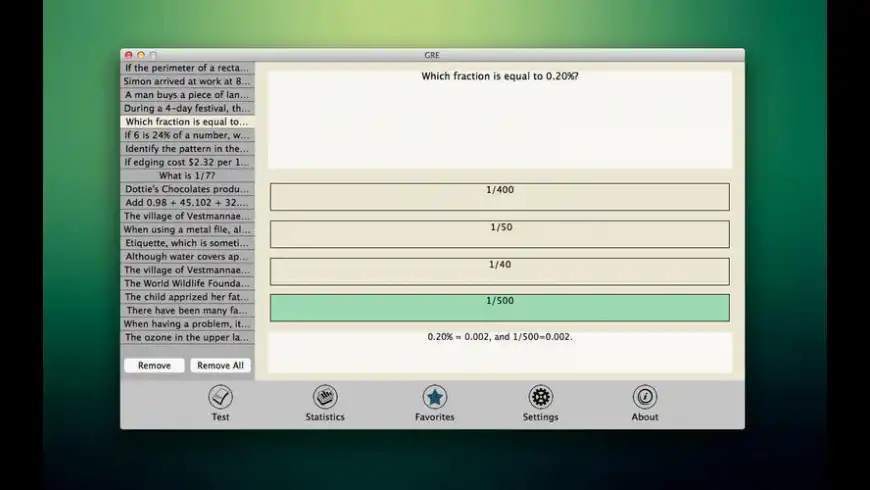This screenshot has width=870, height=490.
Task: Select 'The child apprized her fat...' question
Action: [188, 297]
